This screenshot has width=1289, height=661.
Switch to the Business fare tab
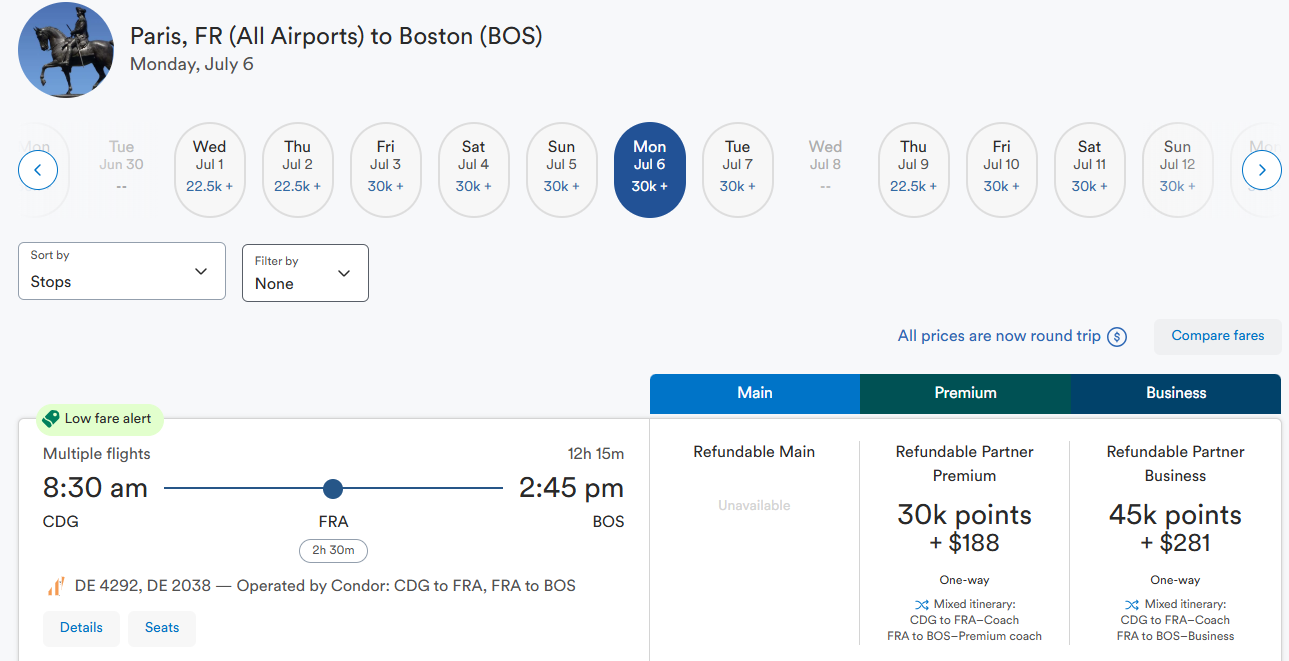[x=1175, y=393]
